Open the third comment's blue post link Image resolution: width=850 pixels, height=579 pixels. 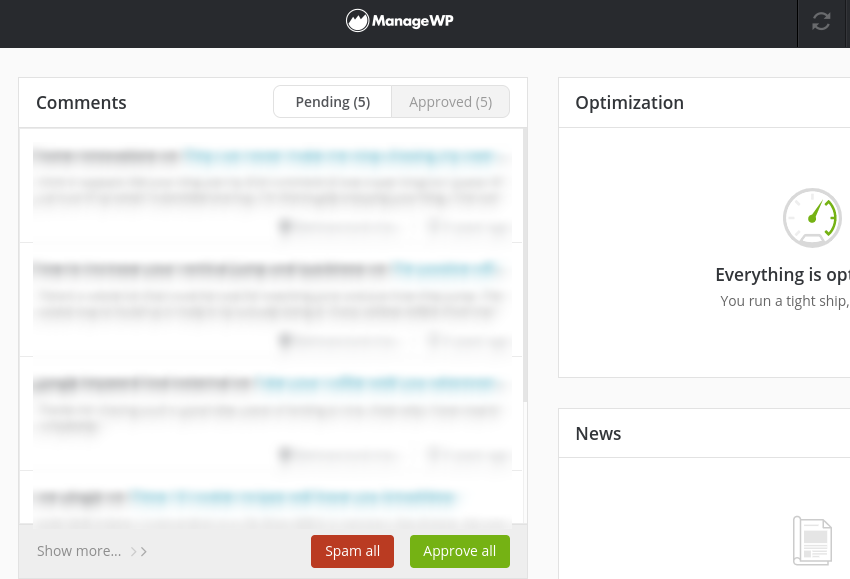point(378,383)
